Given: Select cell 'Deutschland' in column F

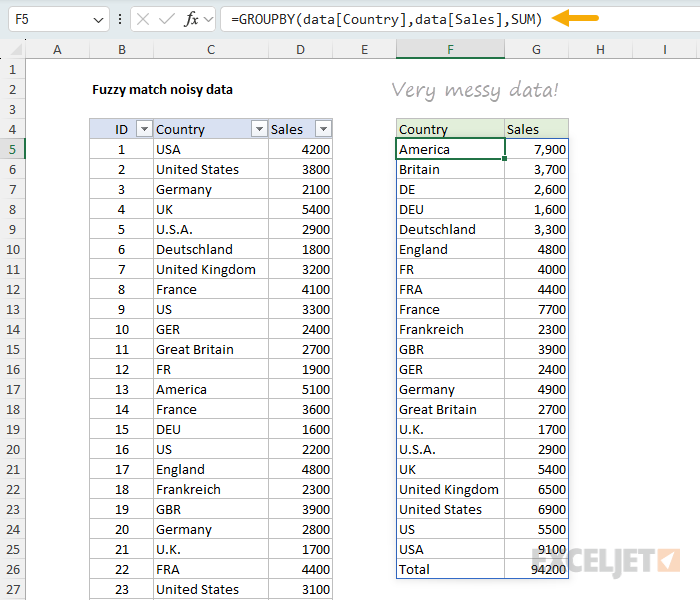Looking at the screenshot, I should pos(450,229).
